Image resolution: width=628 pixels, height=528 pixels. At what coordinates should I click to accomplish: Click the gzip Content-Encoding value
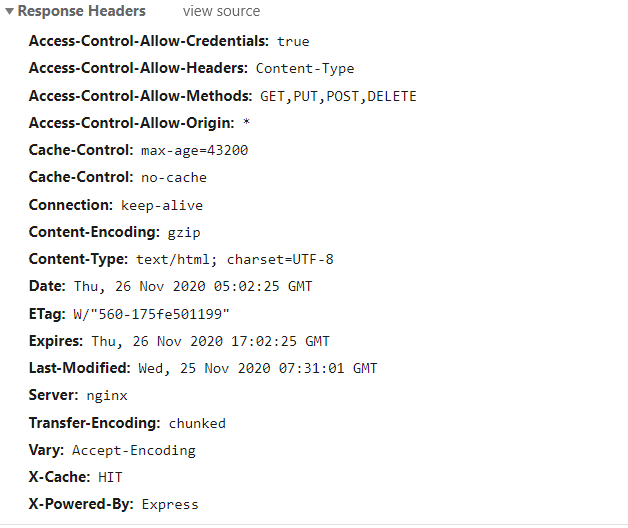184,232
